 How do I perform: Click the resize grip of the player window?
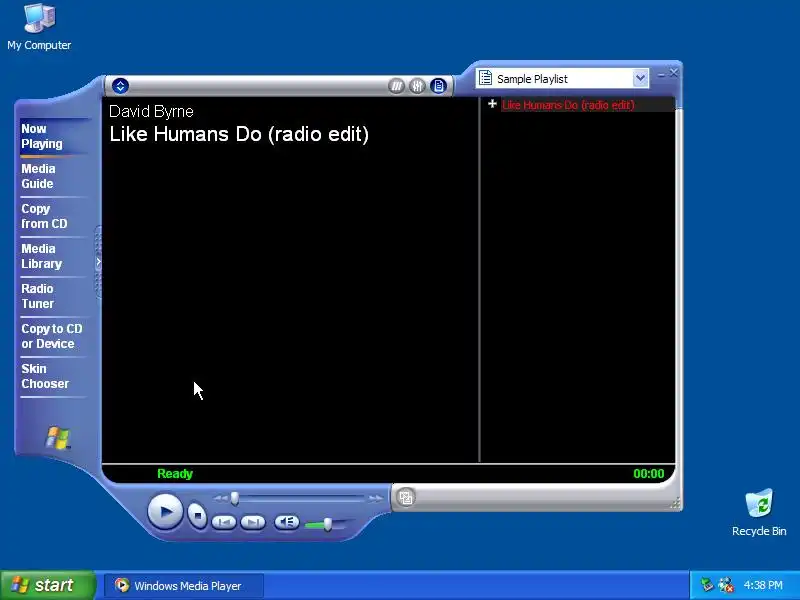point(675,503)
